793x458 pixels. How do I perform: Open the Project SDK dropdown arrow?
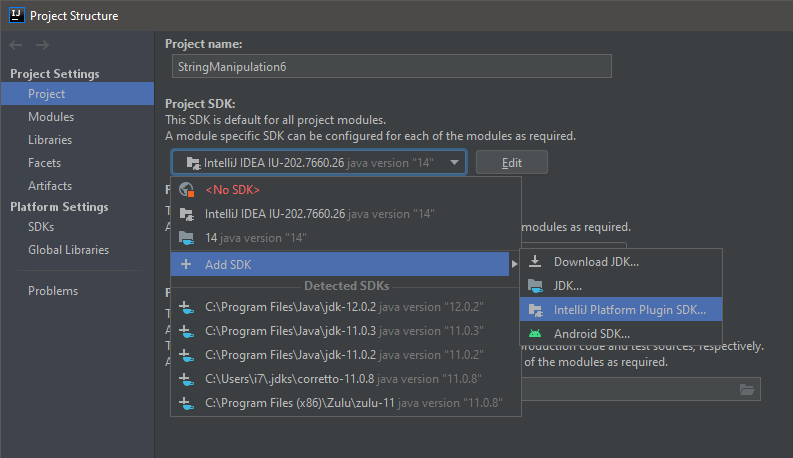[454, 163]
